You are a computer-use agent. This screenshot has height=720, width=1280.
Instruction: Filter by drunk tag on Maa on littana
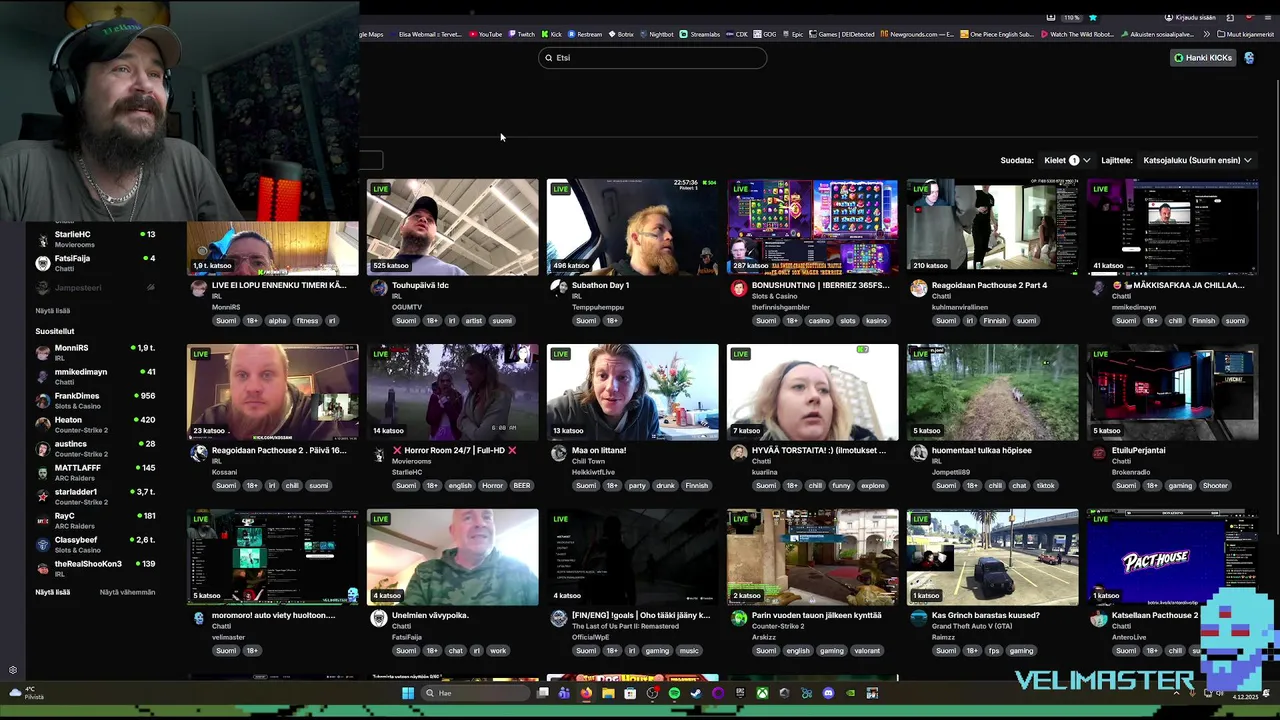pos(665,486)
